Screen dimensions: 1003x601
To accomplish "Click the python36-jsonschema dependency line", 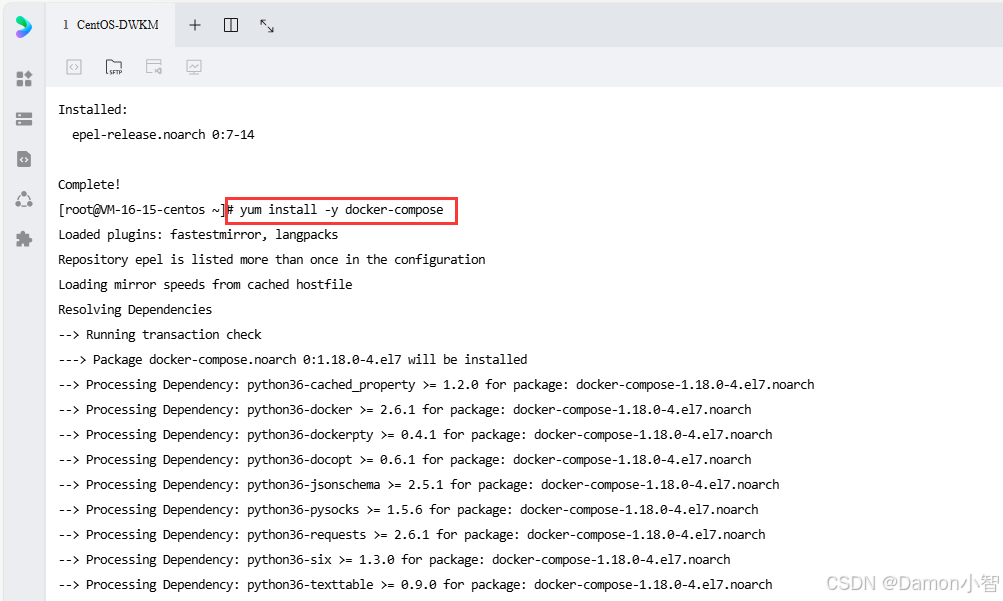I will [418, 484].
